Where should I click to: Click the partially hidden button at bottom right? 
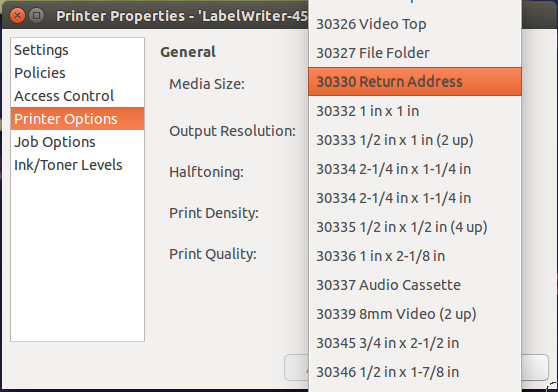tap(535, 367)
